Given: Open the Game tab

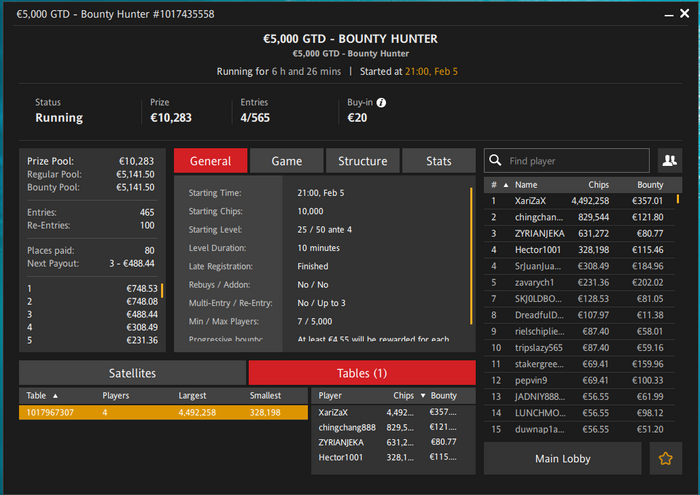Looking at the screenshot, I should pyautogui.click(x=287, y=161).
